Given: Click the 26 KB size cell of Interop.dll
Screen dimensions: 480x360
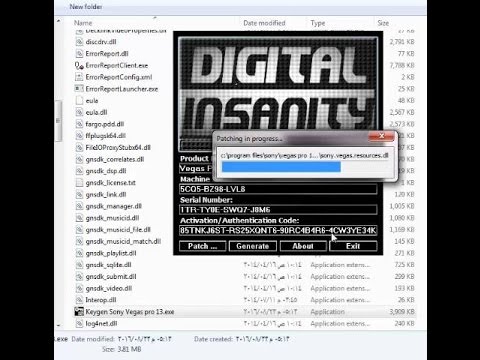Looking at the screenshot, I should (406, 300).
